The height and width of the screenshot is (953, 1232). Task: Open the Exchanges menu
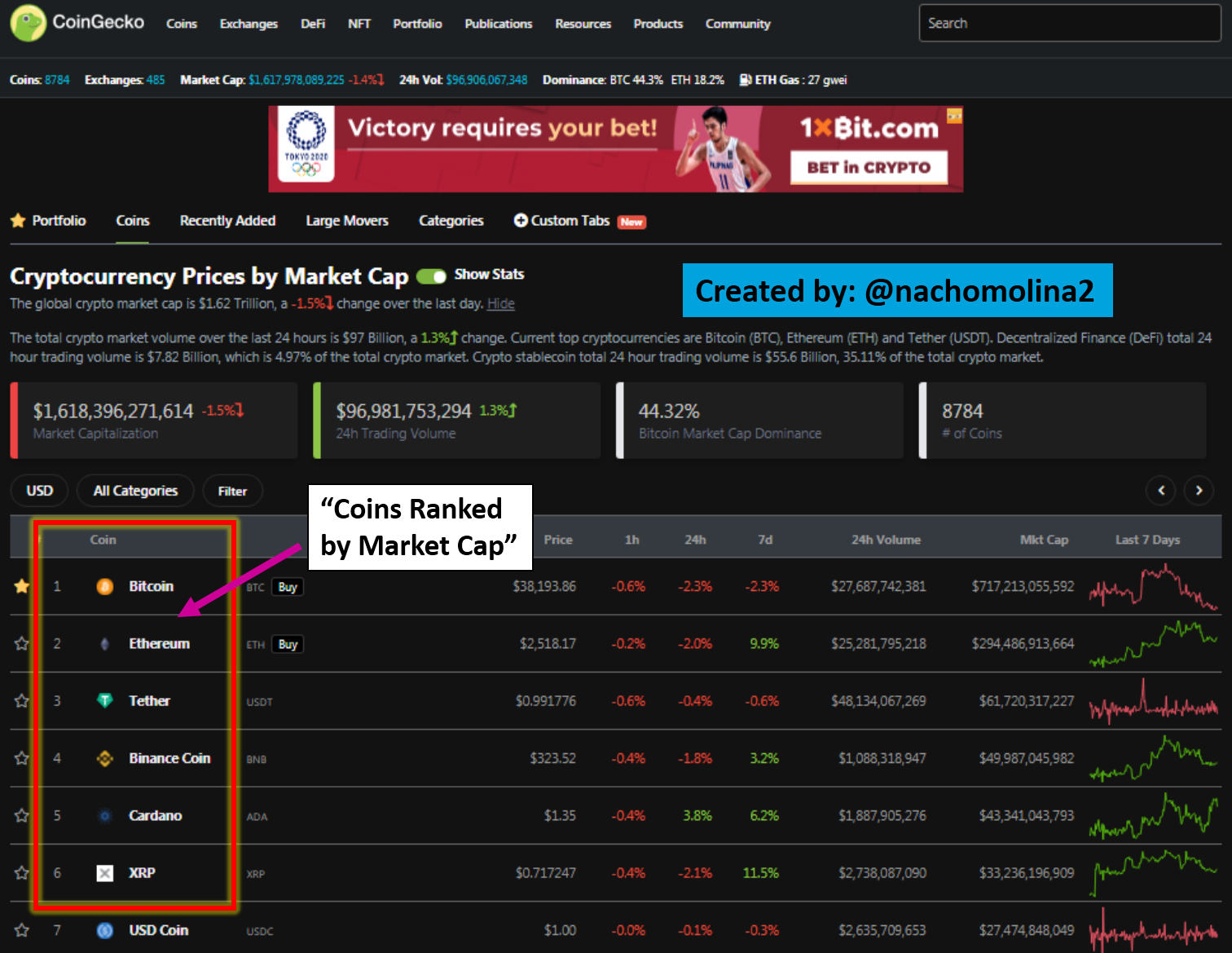[249, 24]
